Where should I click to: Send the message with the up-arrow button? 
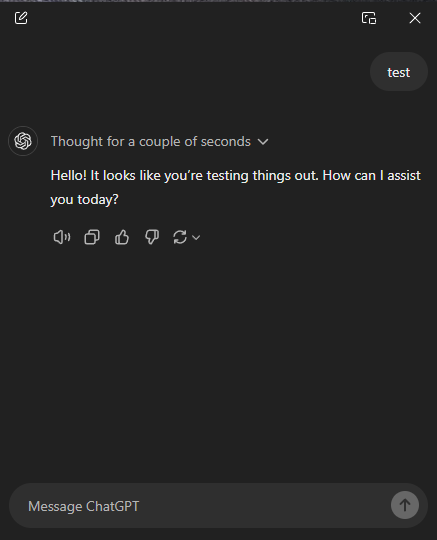click(x=405, y=505)
